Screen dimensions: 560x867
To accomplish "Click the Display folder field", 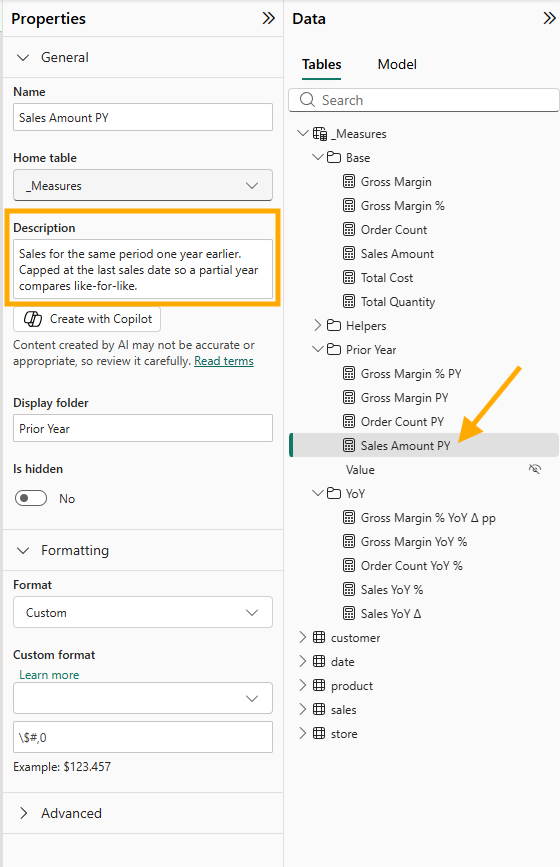I will click(143, 428).
